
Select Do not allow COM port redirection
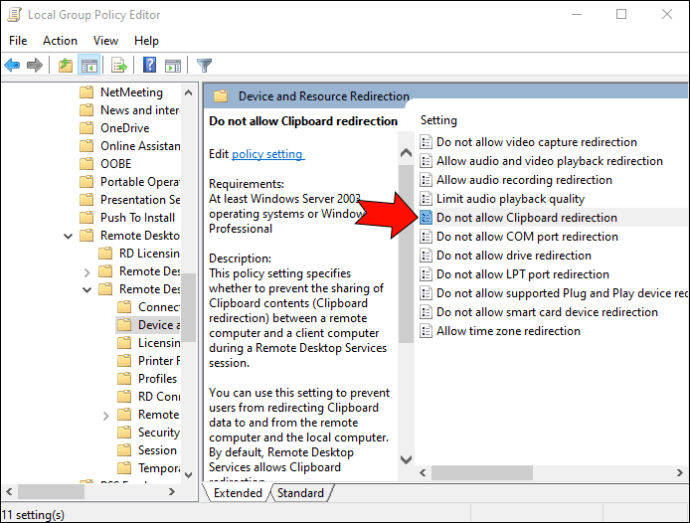coord(527,236)
